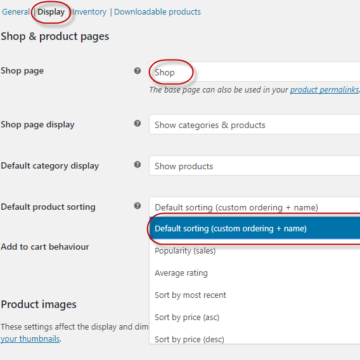Click the Shop page display label
Image resolution: width=360 pixels, height=360 pixels.
(x=38, y=125)
